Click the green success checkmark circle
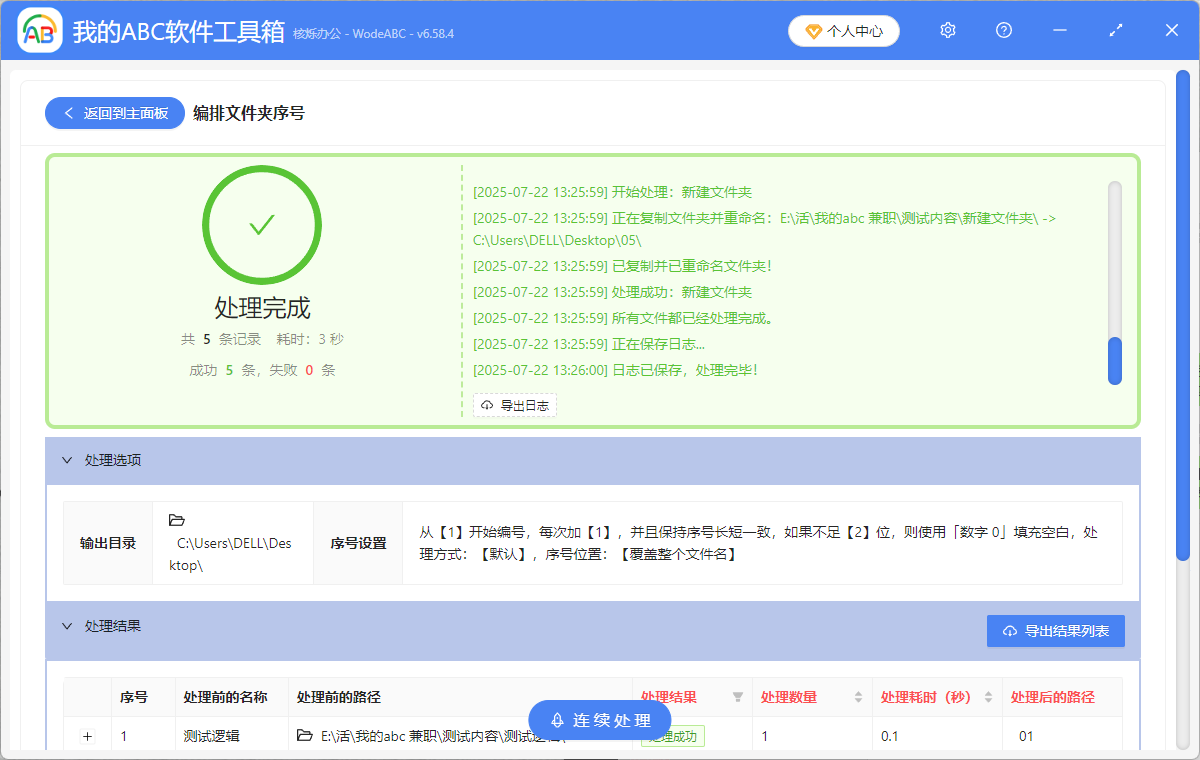The width and height of the screenshot is (1200, 760). 262,225
